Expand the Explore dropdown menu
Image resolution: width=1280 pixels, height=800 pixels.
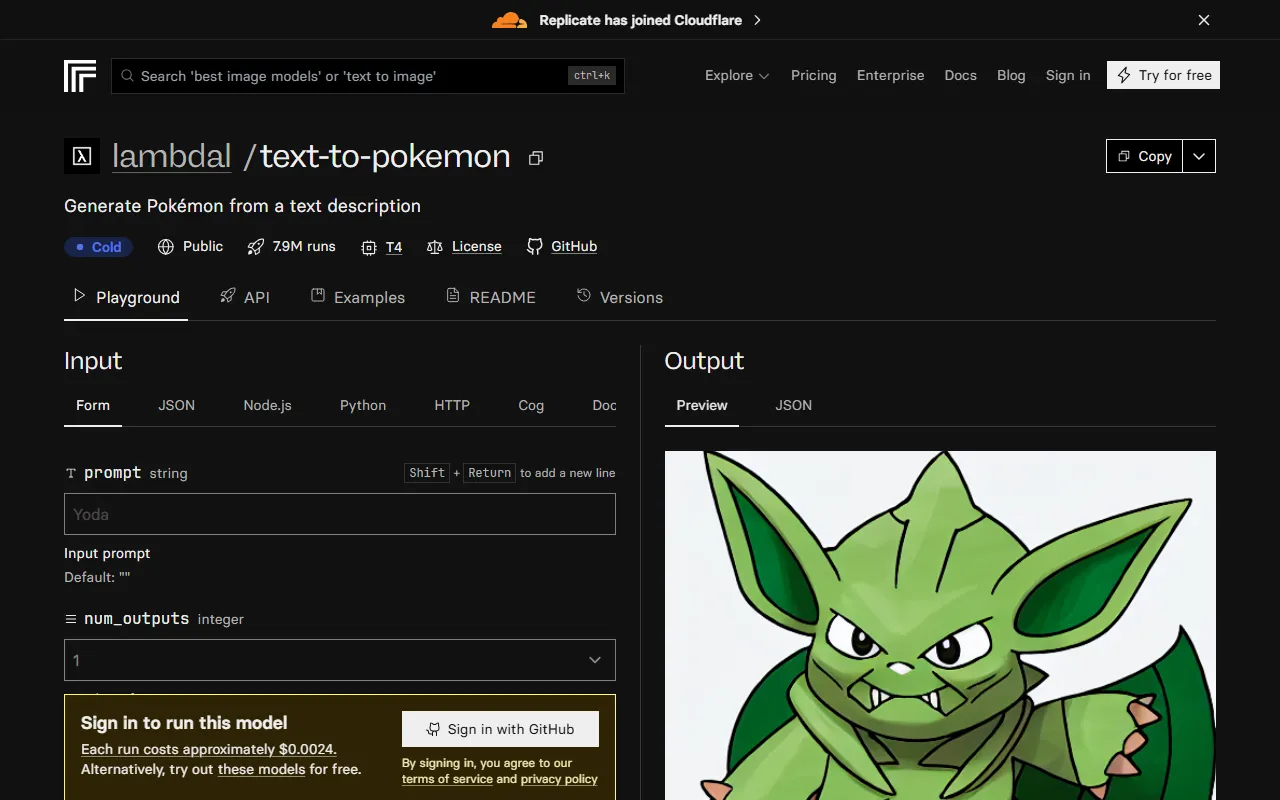737,76
